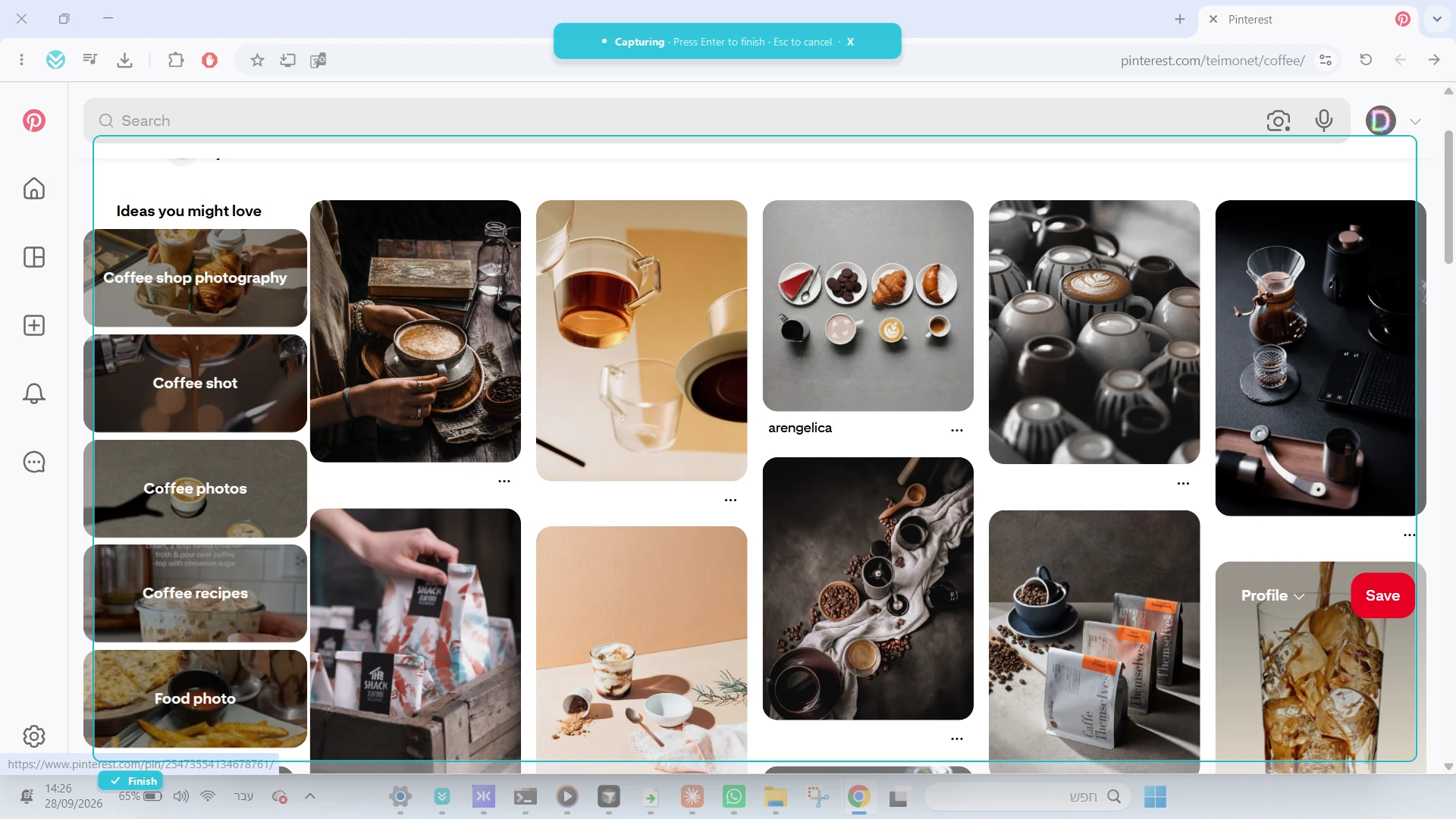Open the Home feed icon

pos(34,188)
